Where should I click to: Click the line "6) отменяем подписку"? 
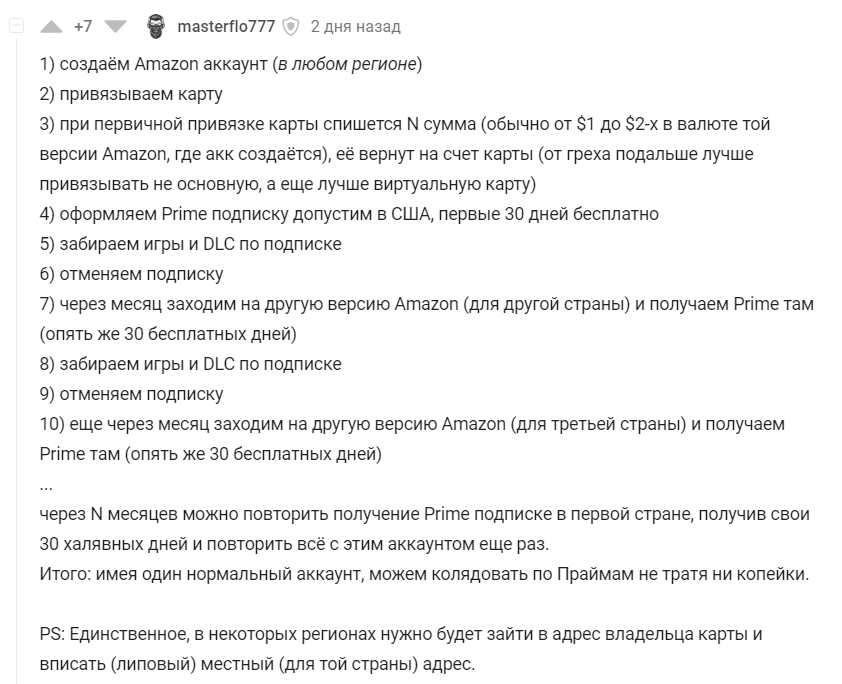(x=132, y=274)
